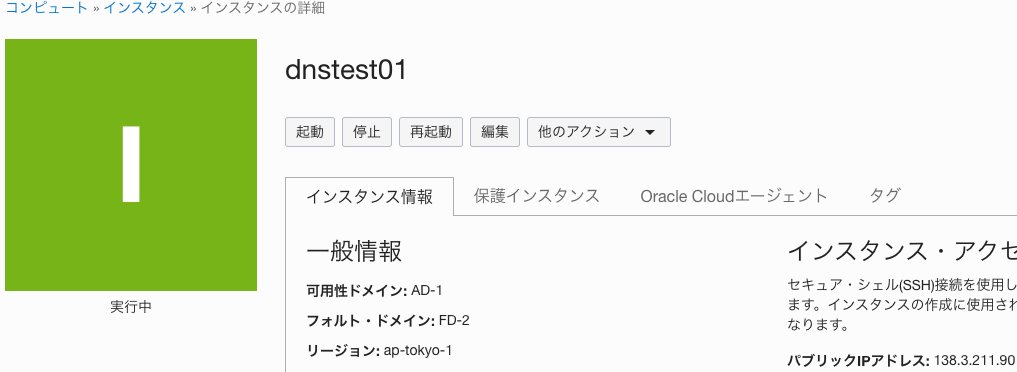This screenshot has height=372, width=1017.
Task: Click the 実行中 status label
Action: pyautogui.click(x=131, y=307)
